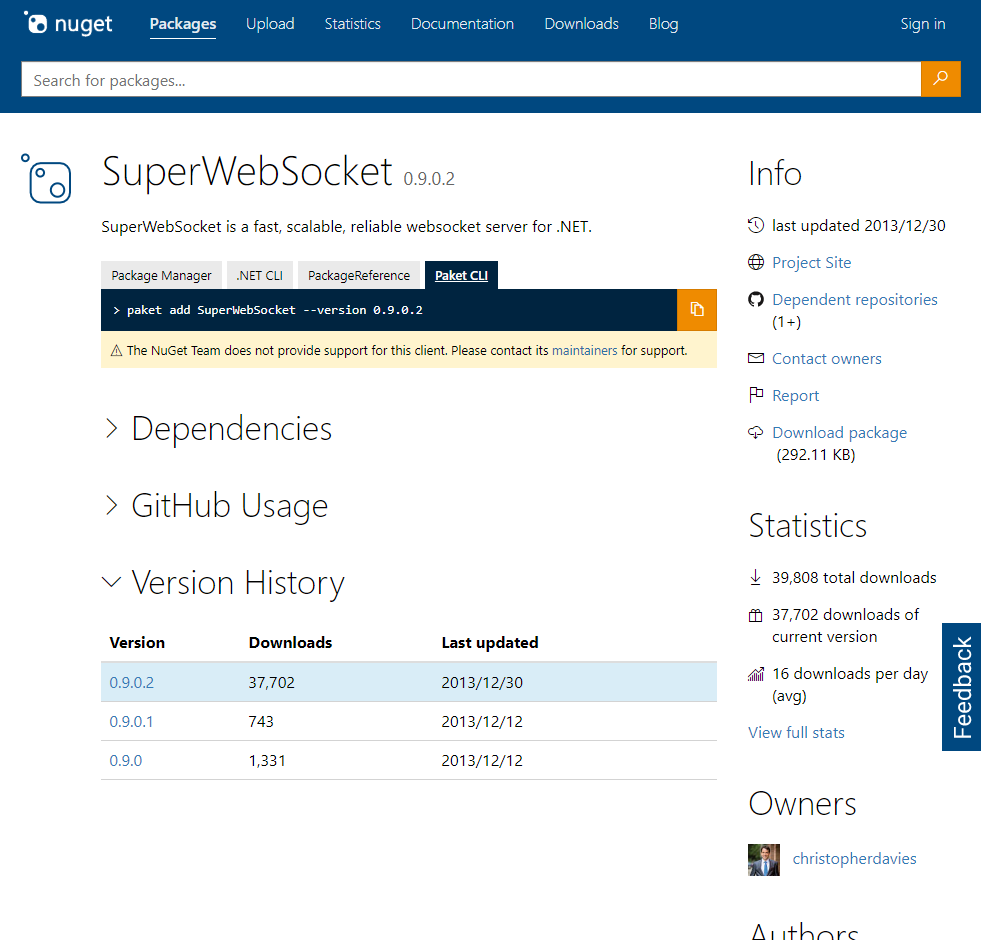Viewport: 981px width, 940px height.
Task: Click the paket add command text
Action: coord(275,310)
